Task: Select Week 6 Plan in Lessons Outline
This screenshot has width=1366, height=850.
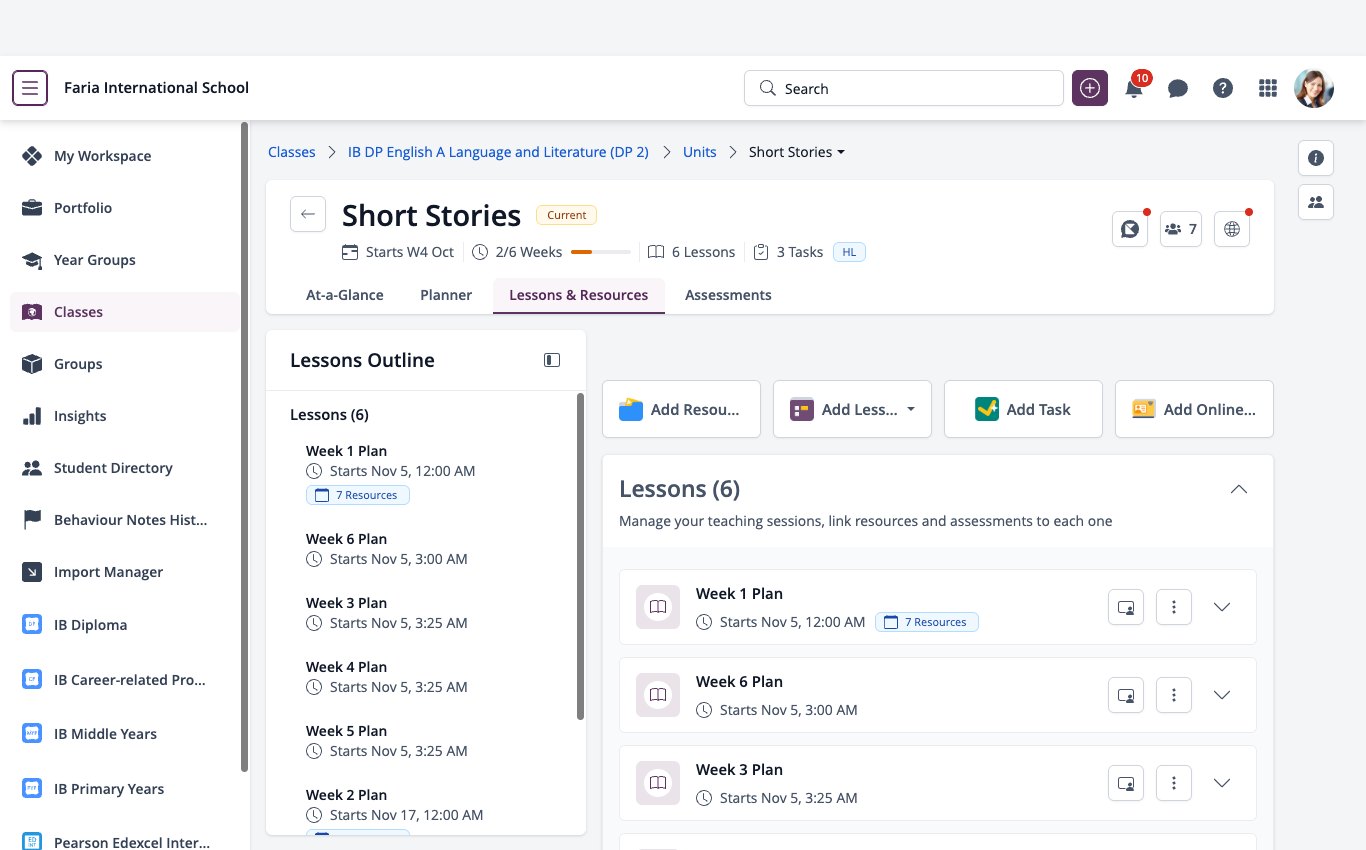Action: [346, 539]
